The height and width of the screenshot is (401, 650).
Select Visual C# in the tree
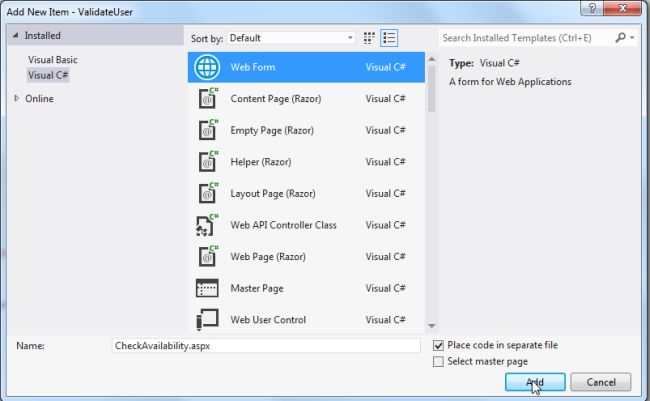click(x=48, y=75)
